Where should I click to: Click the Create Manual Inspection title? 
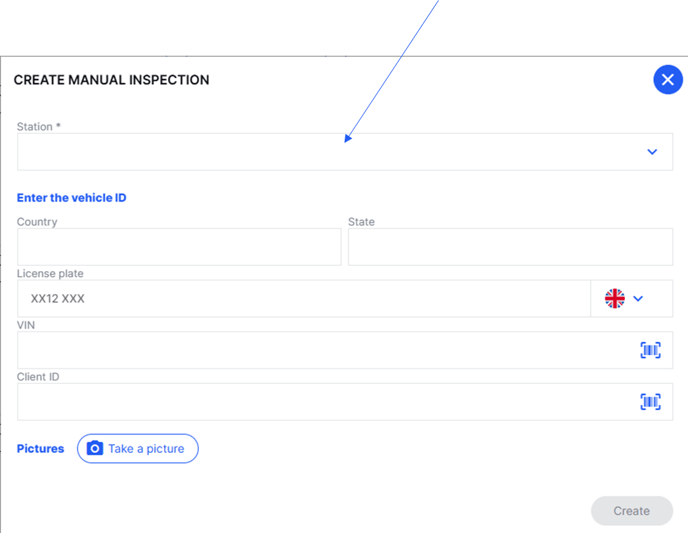pos(111,80)
